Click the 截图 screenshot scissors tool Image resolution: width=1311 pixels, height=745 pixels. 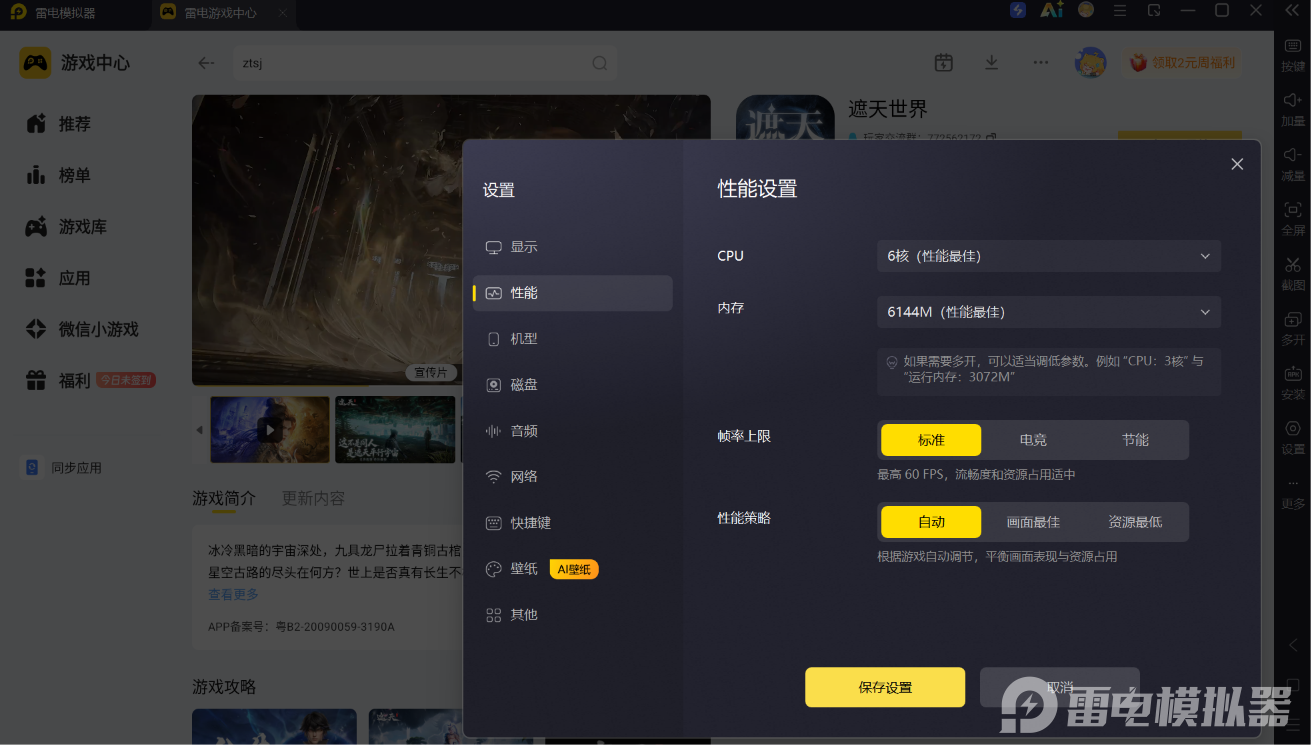tap(1293, 273)
